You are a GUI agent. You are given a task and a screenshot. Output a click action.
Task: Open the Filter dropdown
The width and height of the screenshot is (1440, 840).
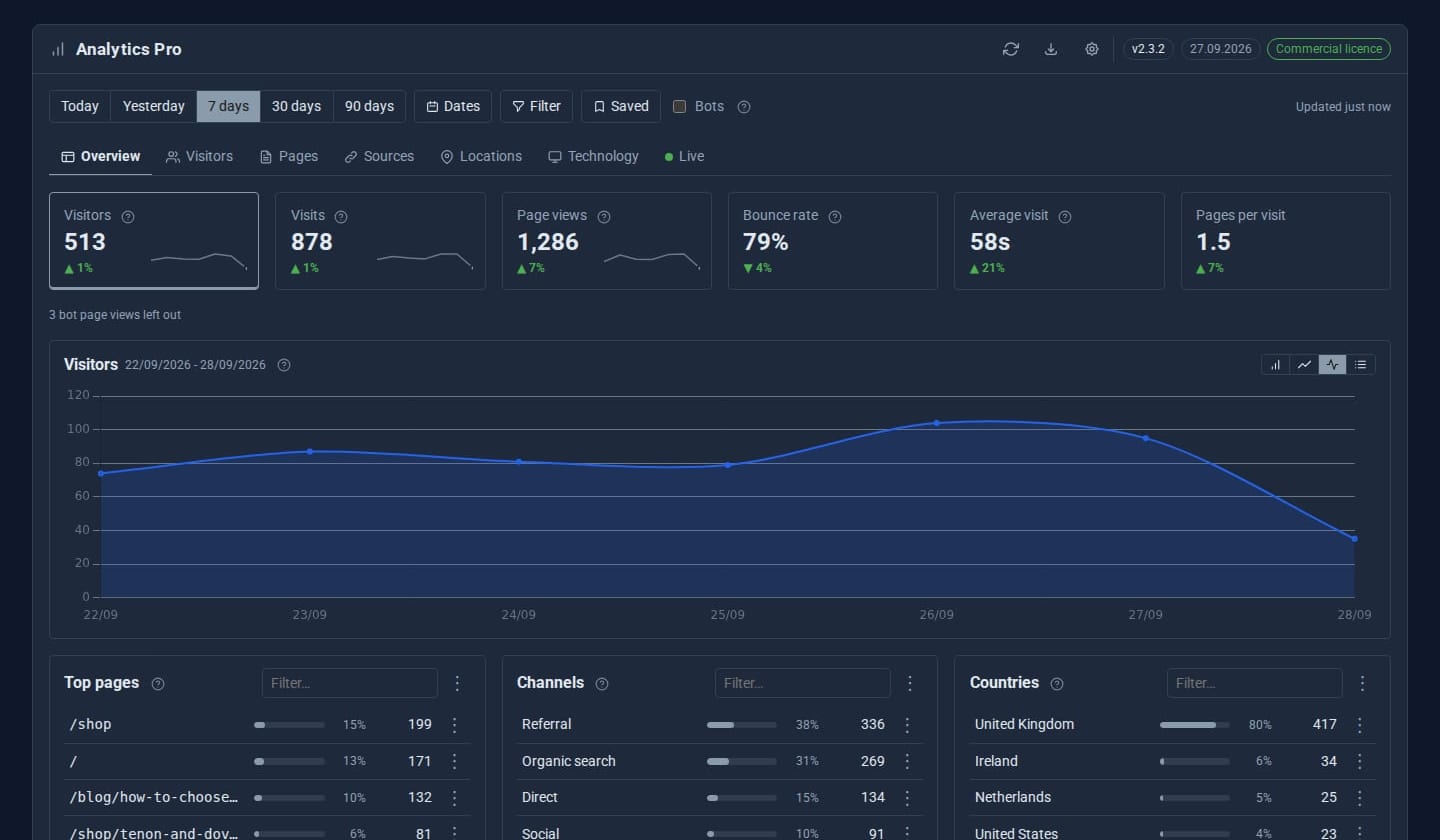536,106
